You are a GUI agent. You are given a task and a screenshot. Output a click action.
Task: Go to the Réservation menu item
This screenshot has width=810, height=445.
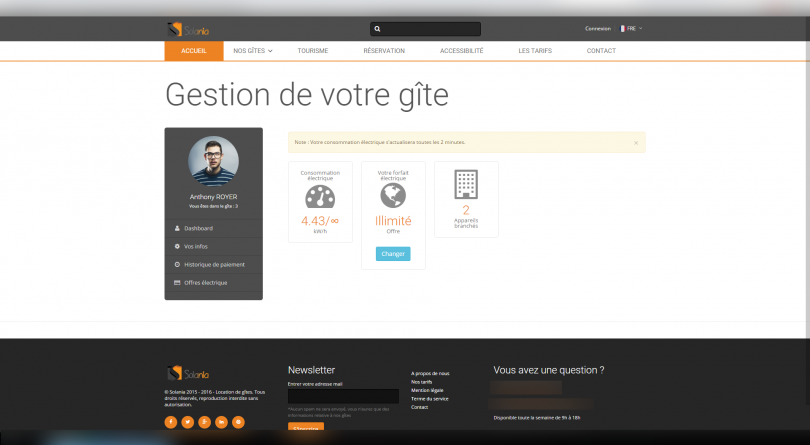click(384, 50)
